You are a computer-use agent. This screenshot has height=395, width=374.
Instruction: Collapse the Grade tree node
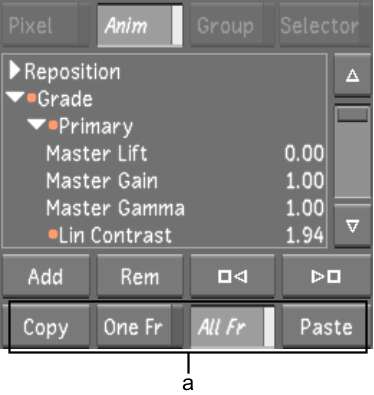point(15,98)
